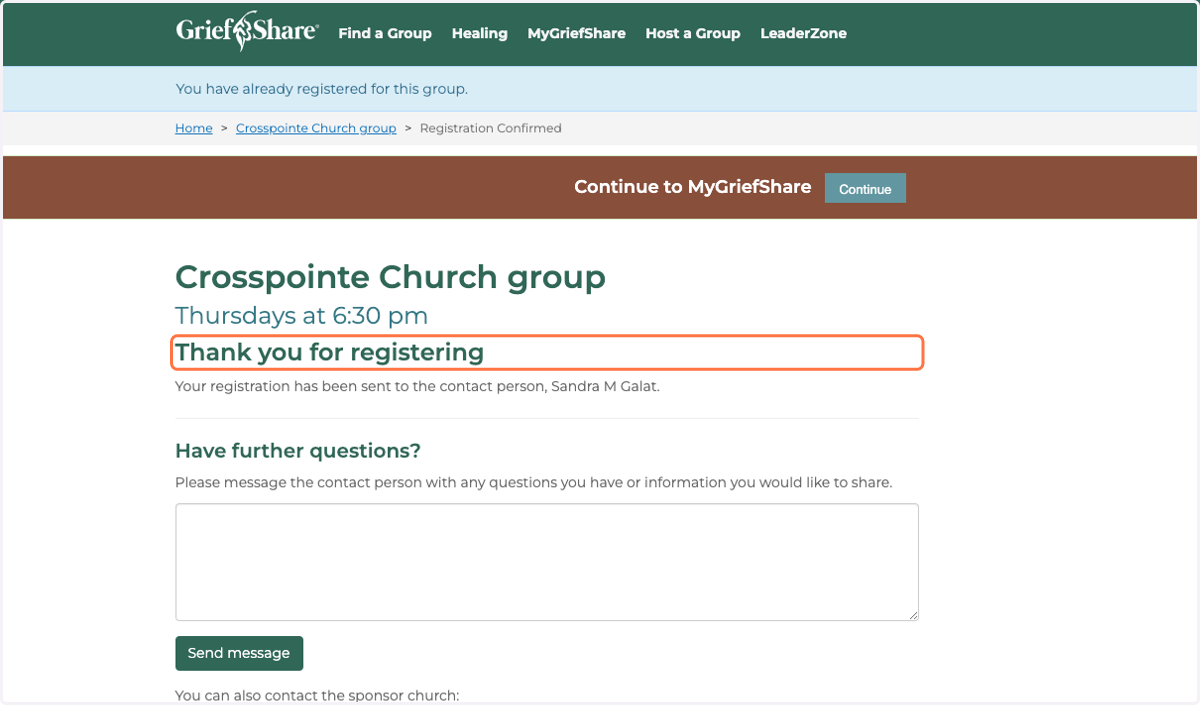
Task: Click the 'Please message the contact person' text
Action: 533,482
